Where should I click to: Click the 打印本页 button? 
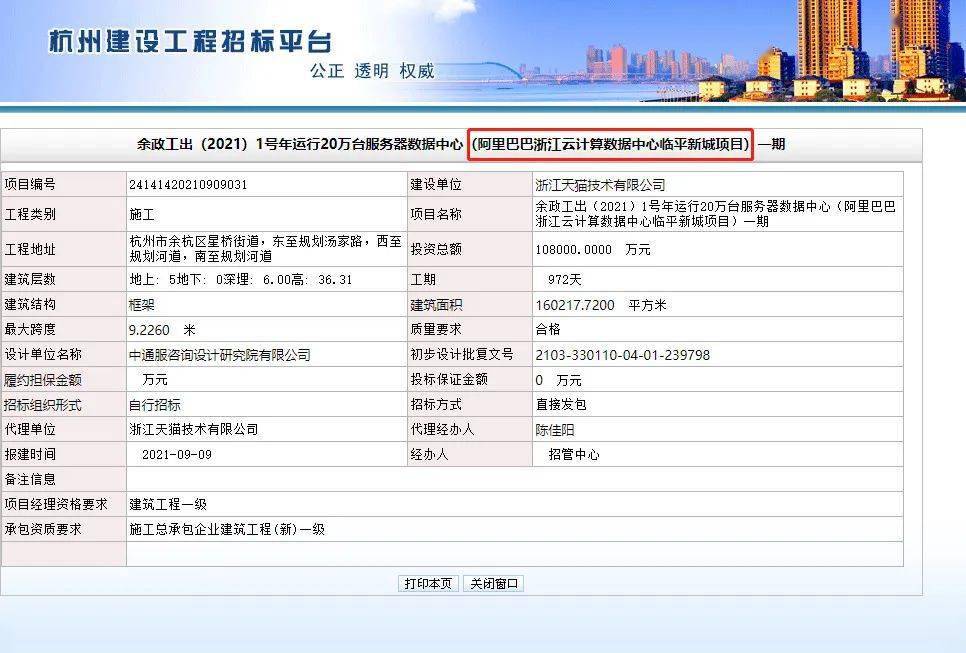coord(428,583)
